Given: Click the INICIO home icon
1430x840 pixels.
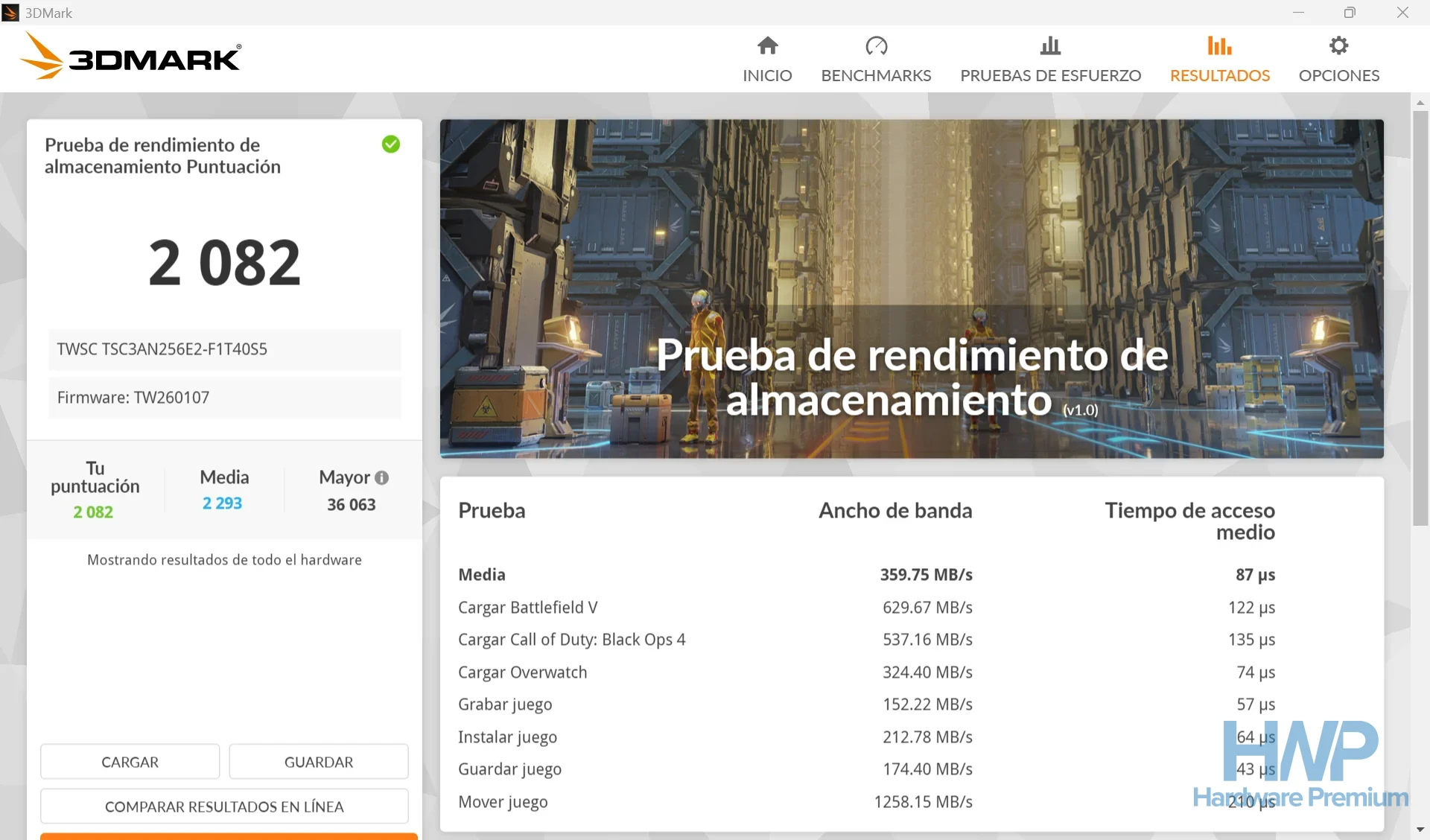Looking at the screenshot, I should (767, 46).
